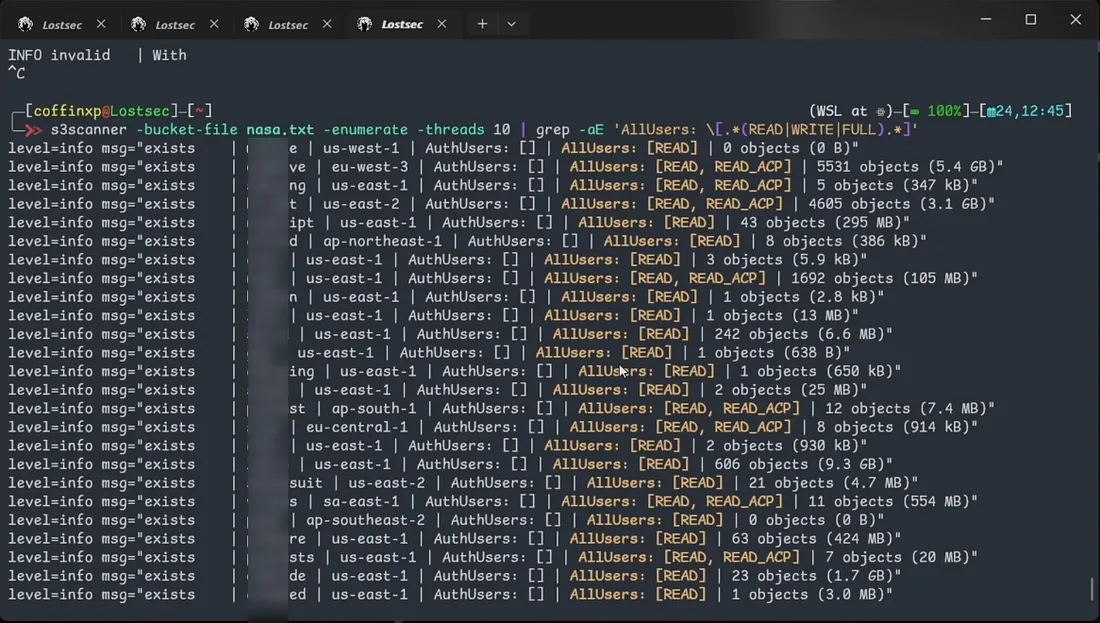Click the '24,12:45' time in prompt
The width and height of the screenshot is (1100, 623).
[x=1030, y=111]
